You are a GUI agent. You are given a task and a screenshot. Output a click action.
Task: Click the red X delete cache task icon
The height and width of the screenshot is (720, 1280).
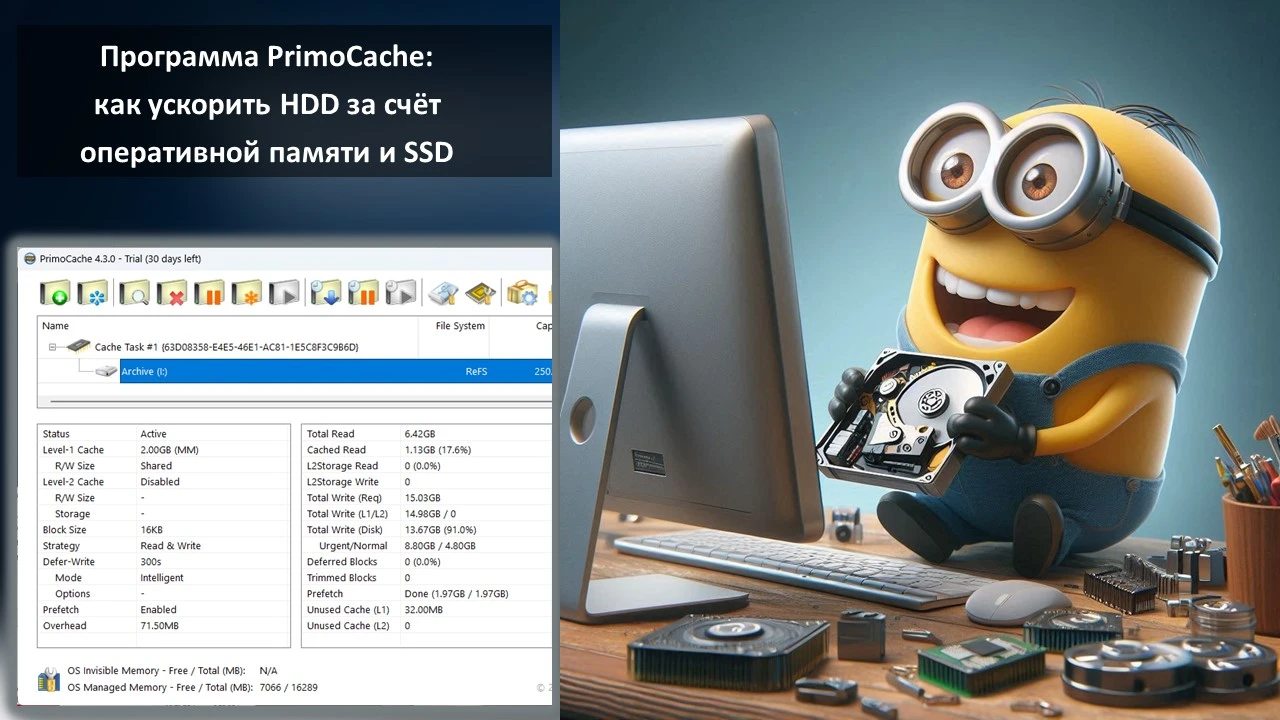(x=172, y=292)
